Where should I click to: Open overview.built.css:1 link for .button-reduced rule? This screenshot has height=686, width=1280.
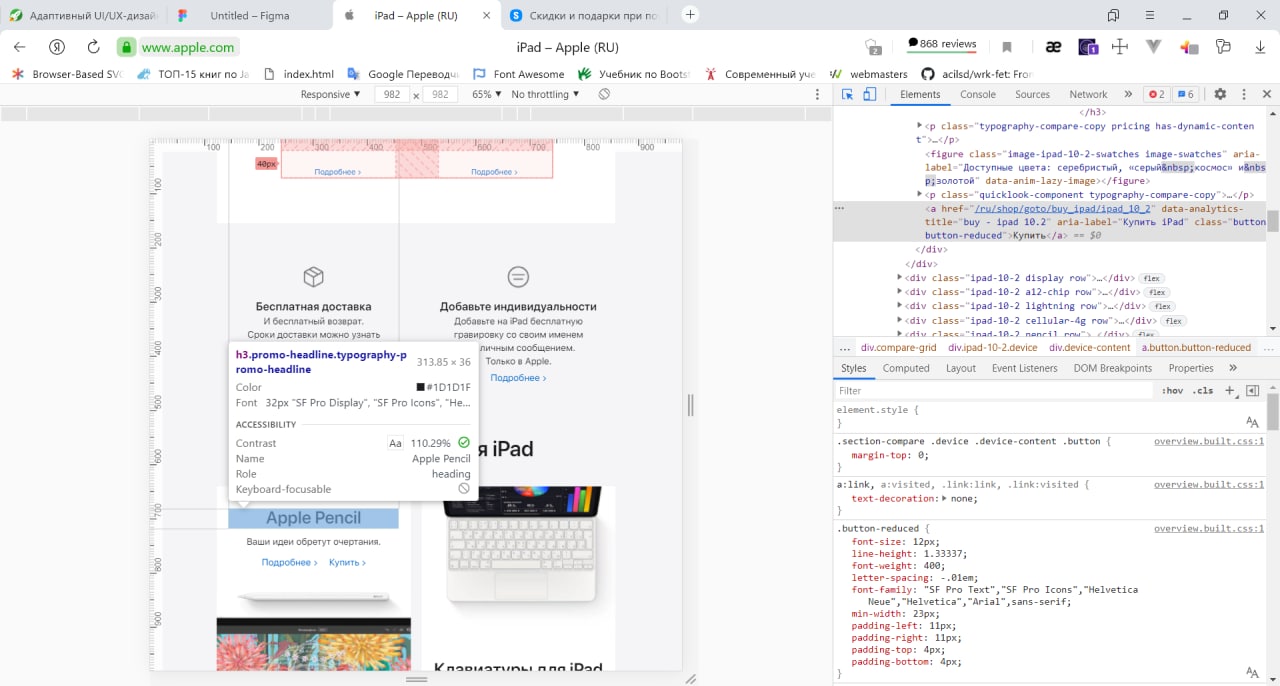pyautogui.click(x=1209, y=528)
